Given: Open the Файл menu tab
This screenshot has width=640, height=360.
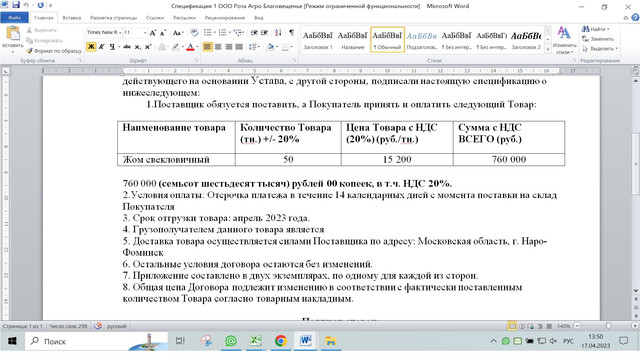Looking at the screenshot, I should [x=14, y=18].
